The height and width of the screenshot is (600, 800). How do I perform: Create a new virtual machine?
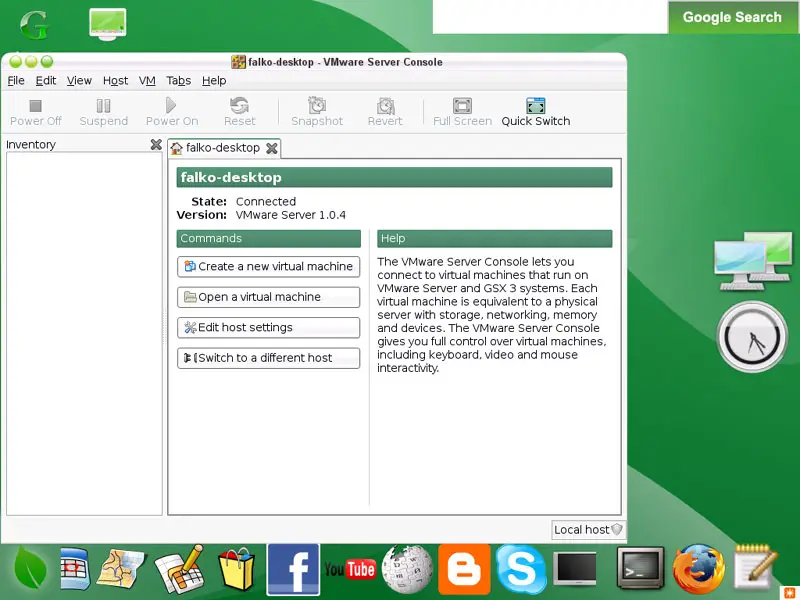point(268,266)
